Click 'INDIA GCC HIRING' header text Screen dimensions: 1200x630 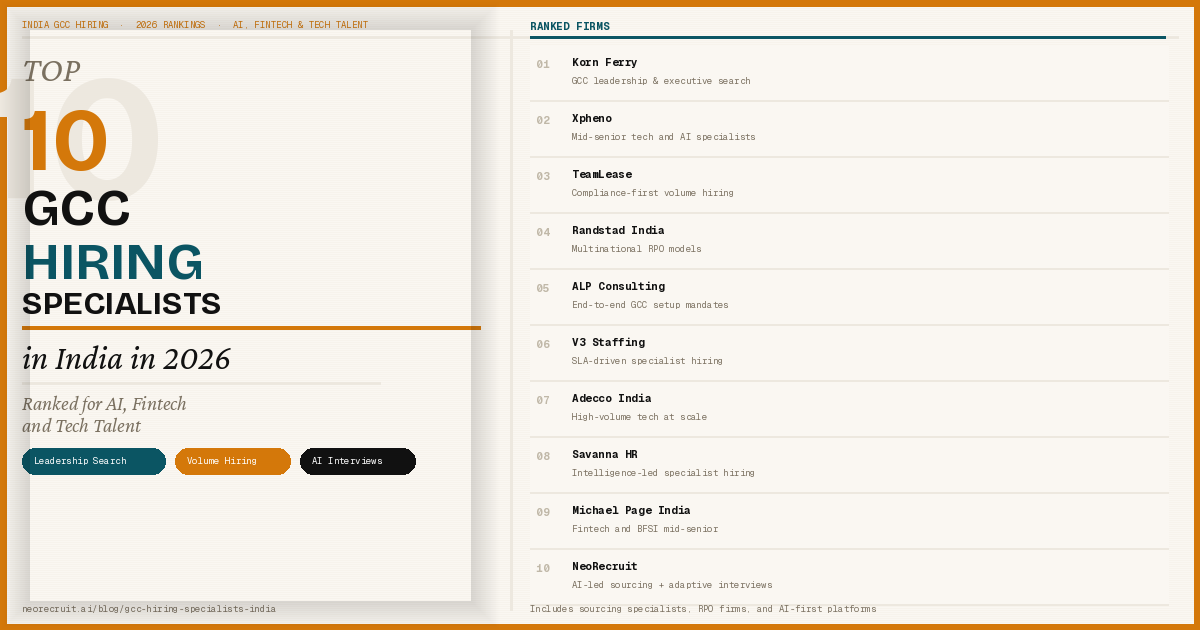click(65, 25)
